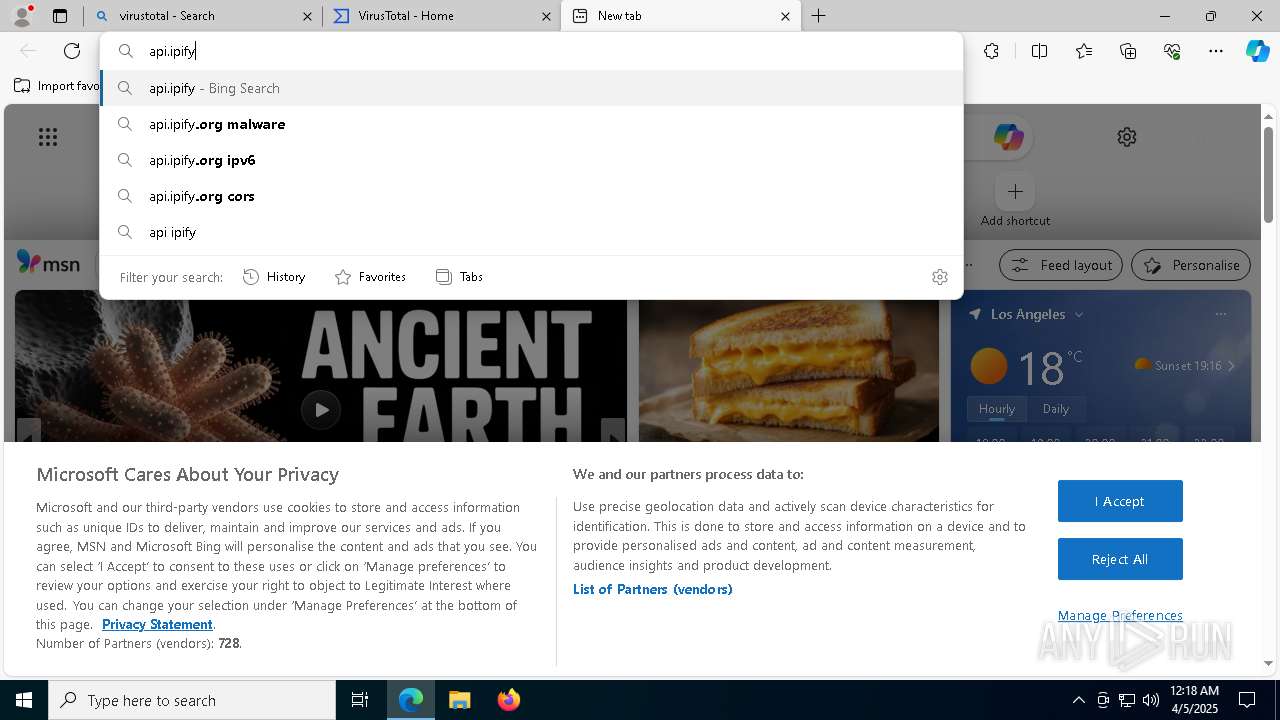Open page settings gear icon
Viewport: 1280px width, 720px height.
pos(1127,137)
